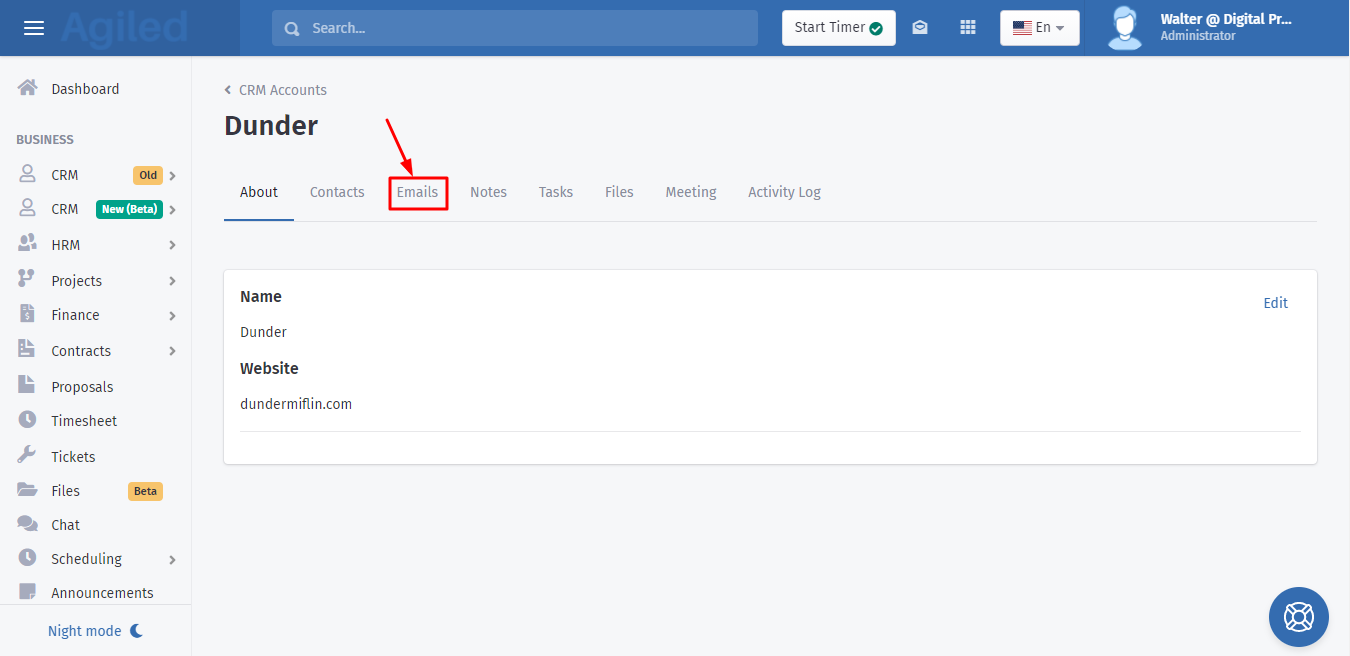Open Dashboard from the sidebar

point(85,89)
